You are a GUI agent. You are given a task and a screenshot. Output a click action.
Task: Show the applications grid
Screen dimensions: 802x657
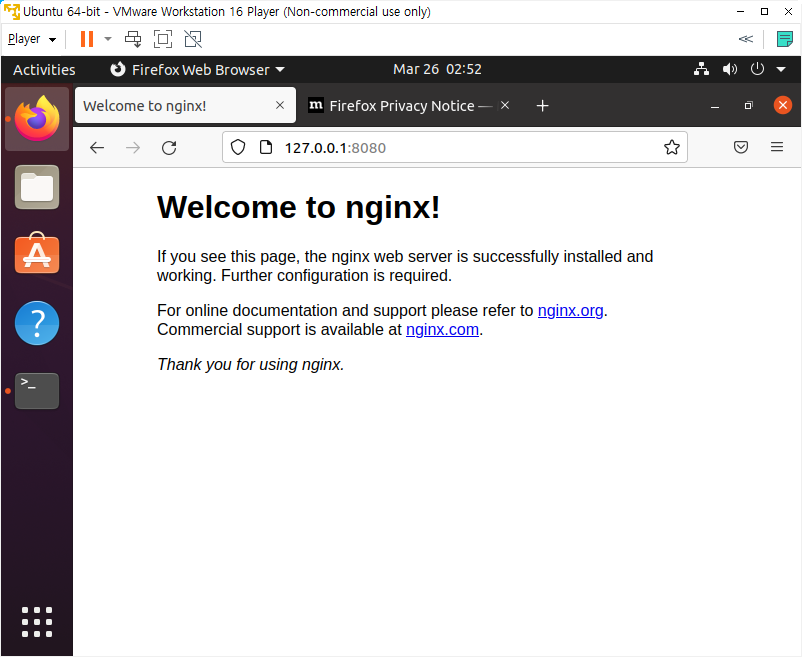click(37, 622)
